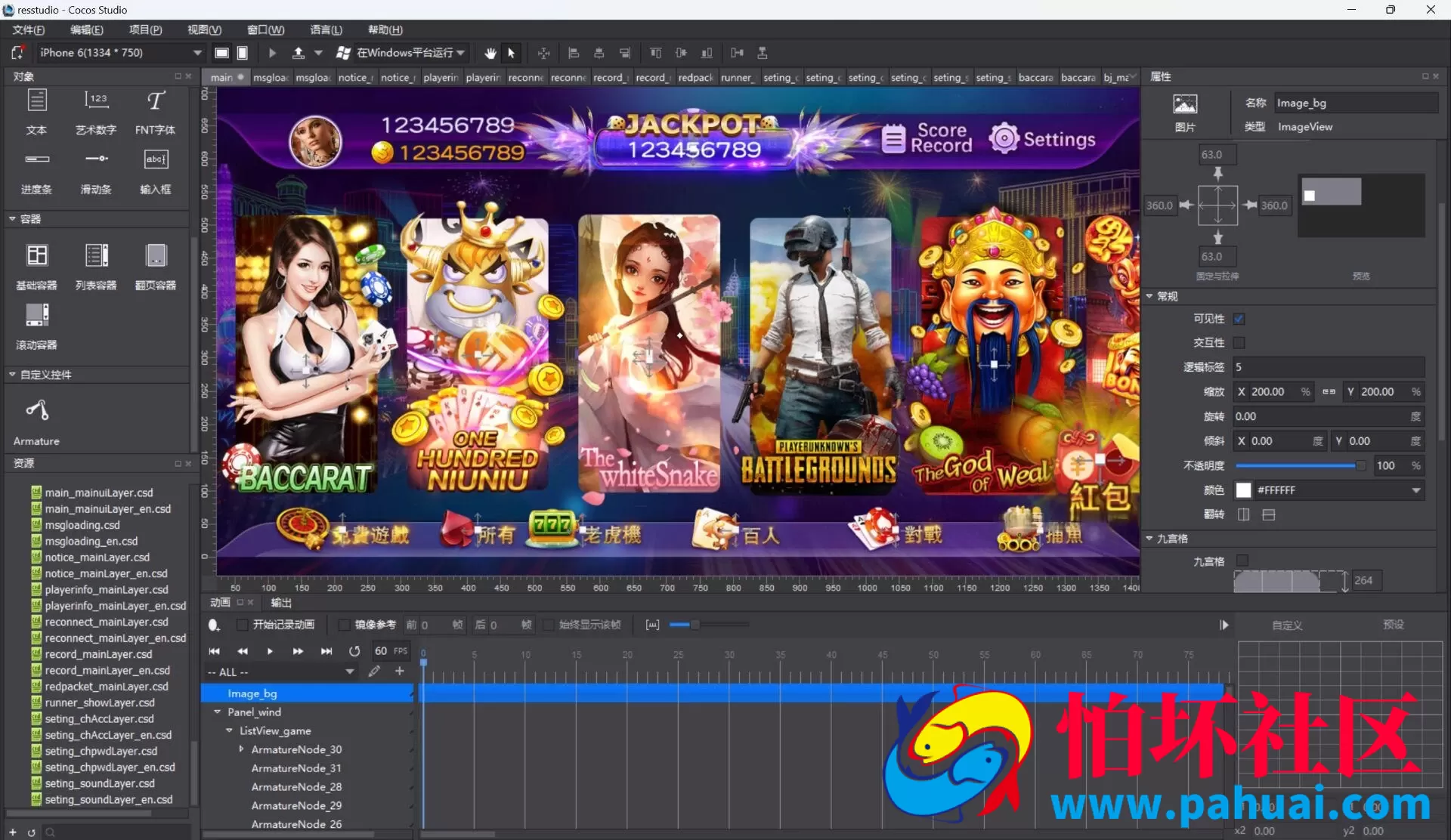The height and width of the screenshot is (840, 1451).
Task: Switch to the redpack document tab
Action: 695,77
